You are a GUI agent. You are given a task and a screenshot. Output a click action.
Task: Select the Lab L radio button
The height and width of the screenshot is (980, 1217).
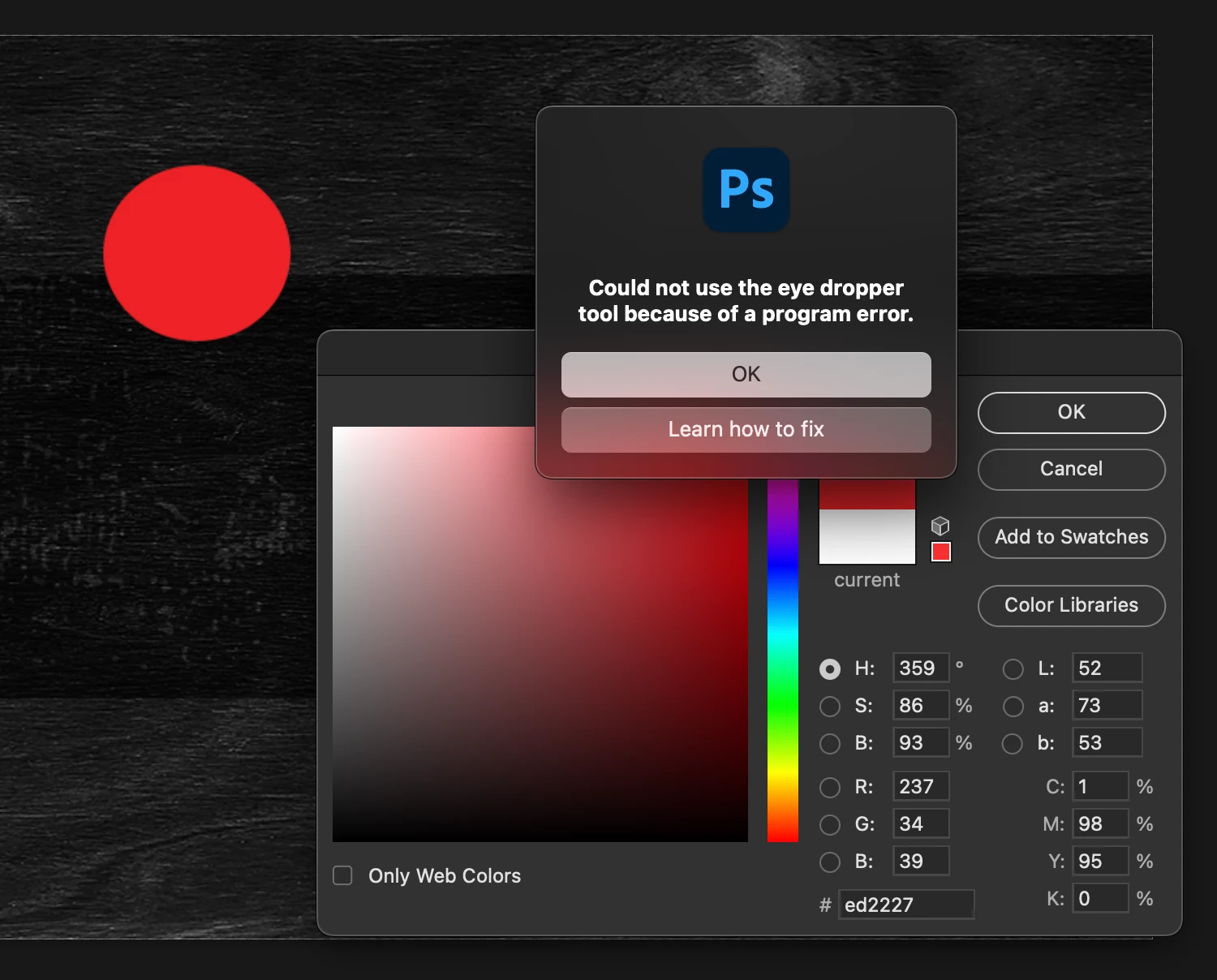coord(1013,669)
